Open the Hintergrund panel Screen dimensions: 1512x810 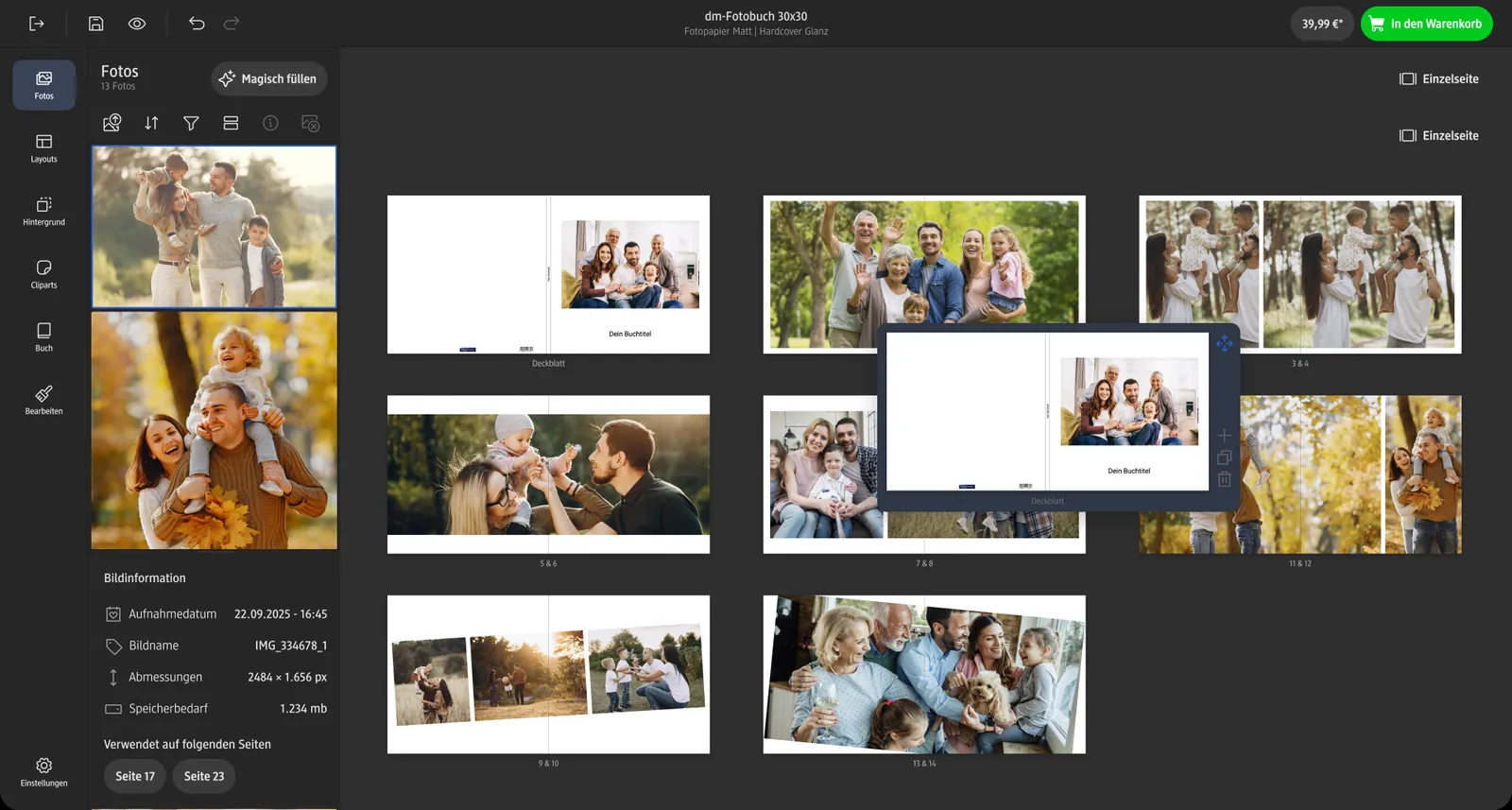44,212
